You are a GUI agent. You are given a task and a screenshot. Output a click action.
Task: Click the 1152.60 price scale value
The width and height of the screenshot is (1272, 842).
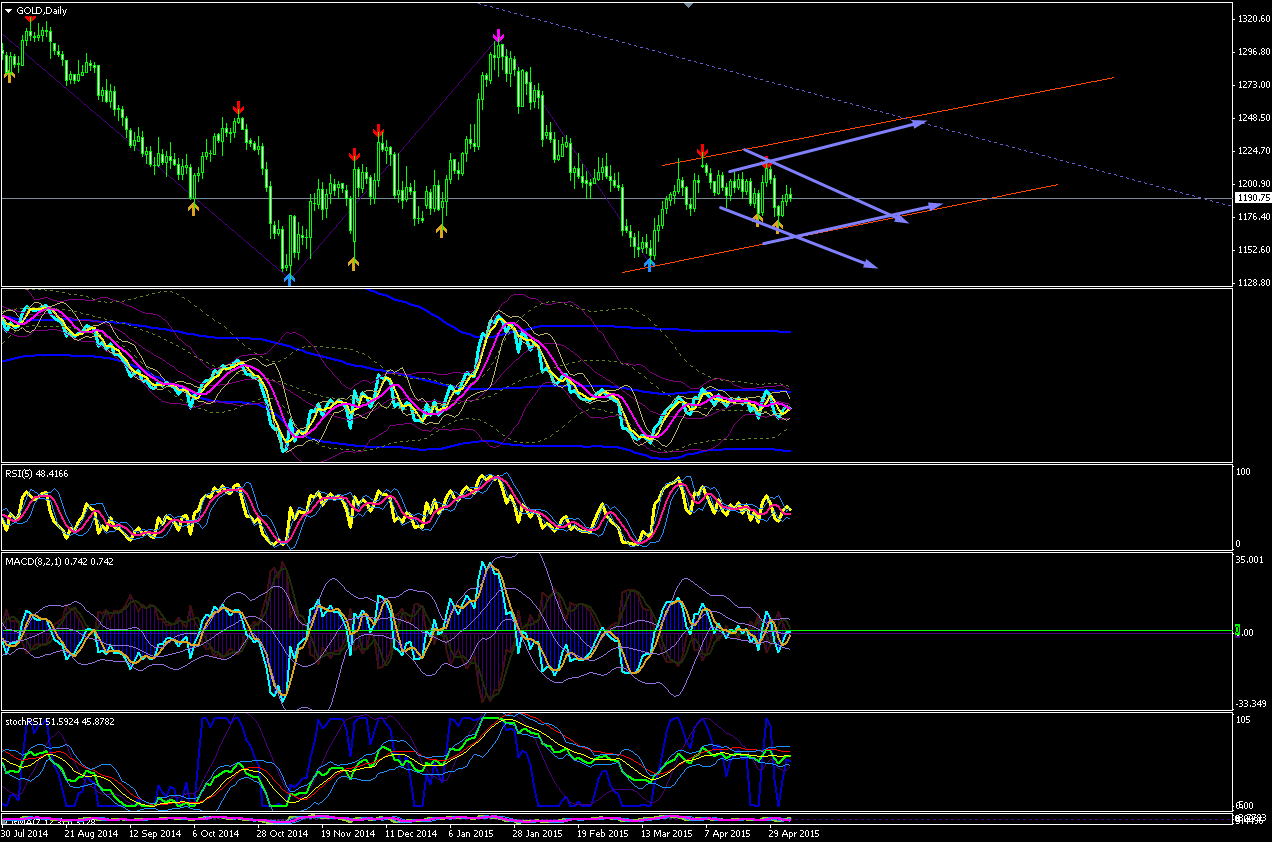tap(1253, 250)
